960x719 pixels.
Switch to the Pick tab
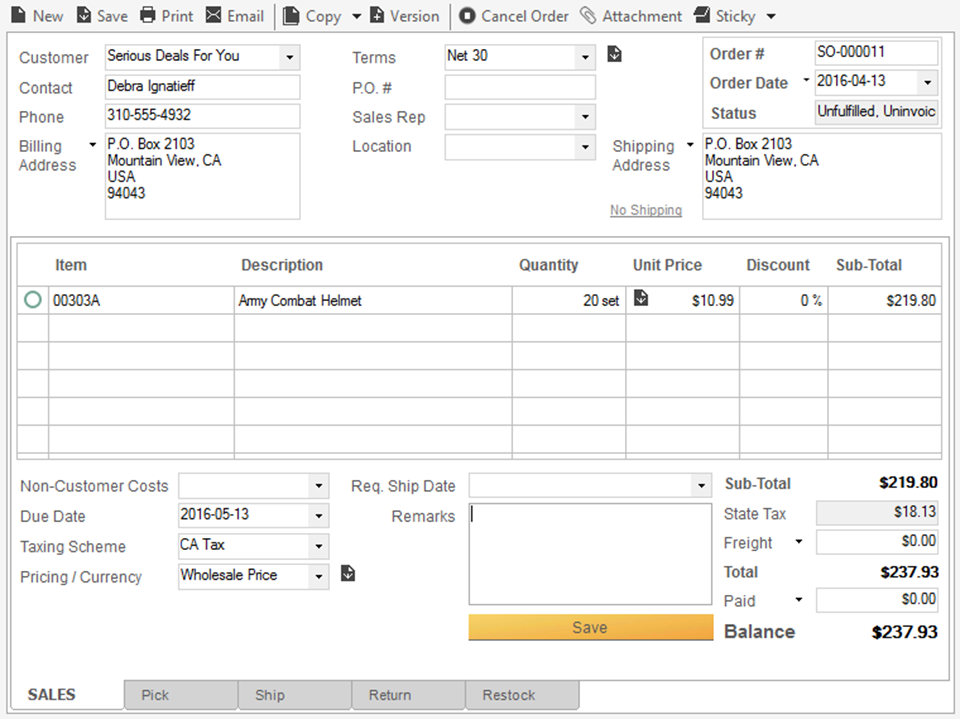coord(181,695)
